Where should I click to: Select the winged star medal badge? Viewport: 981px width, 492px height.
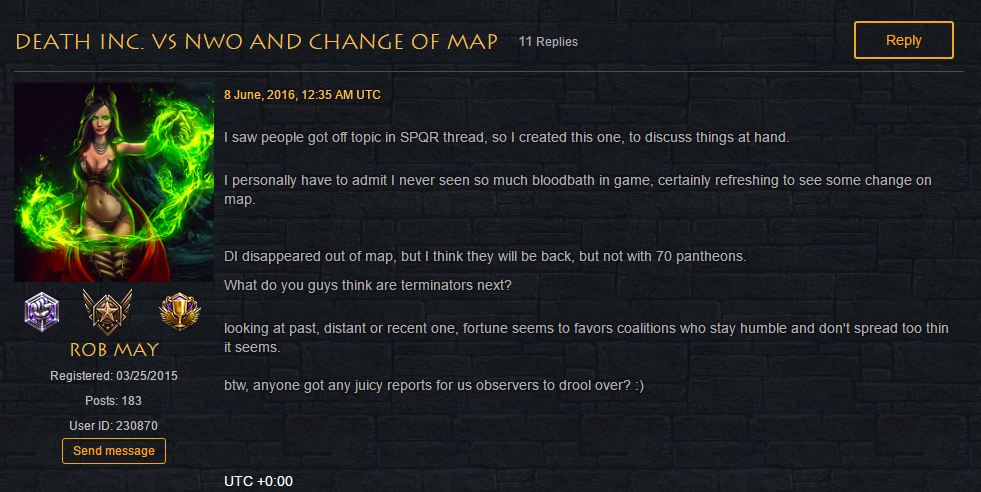tap(108, 312)
